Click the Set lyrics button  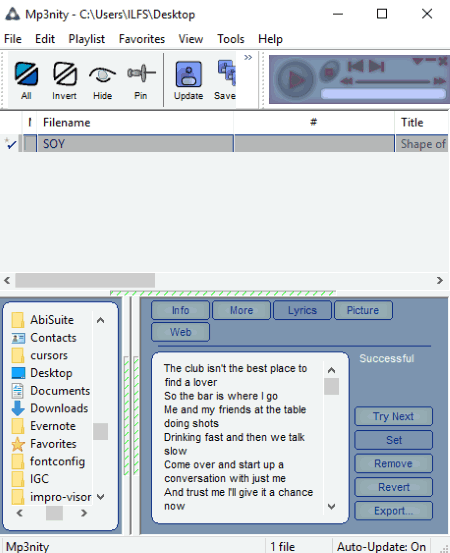[394, 440]
